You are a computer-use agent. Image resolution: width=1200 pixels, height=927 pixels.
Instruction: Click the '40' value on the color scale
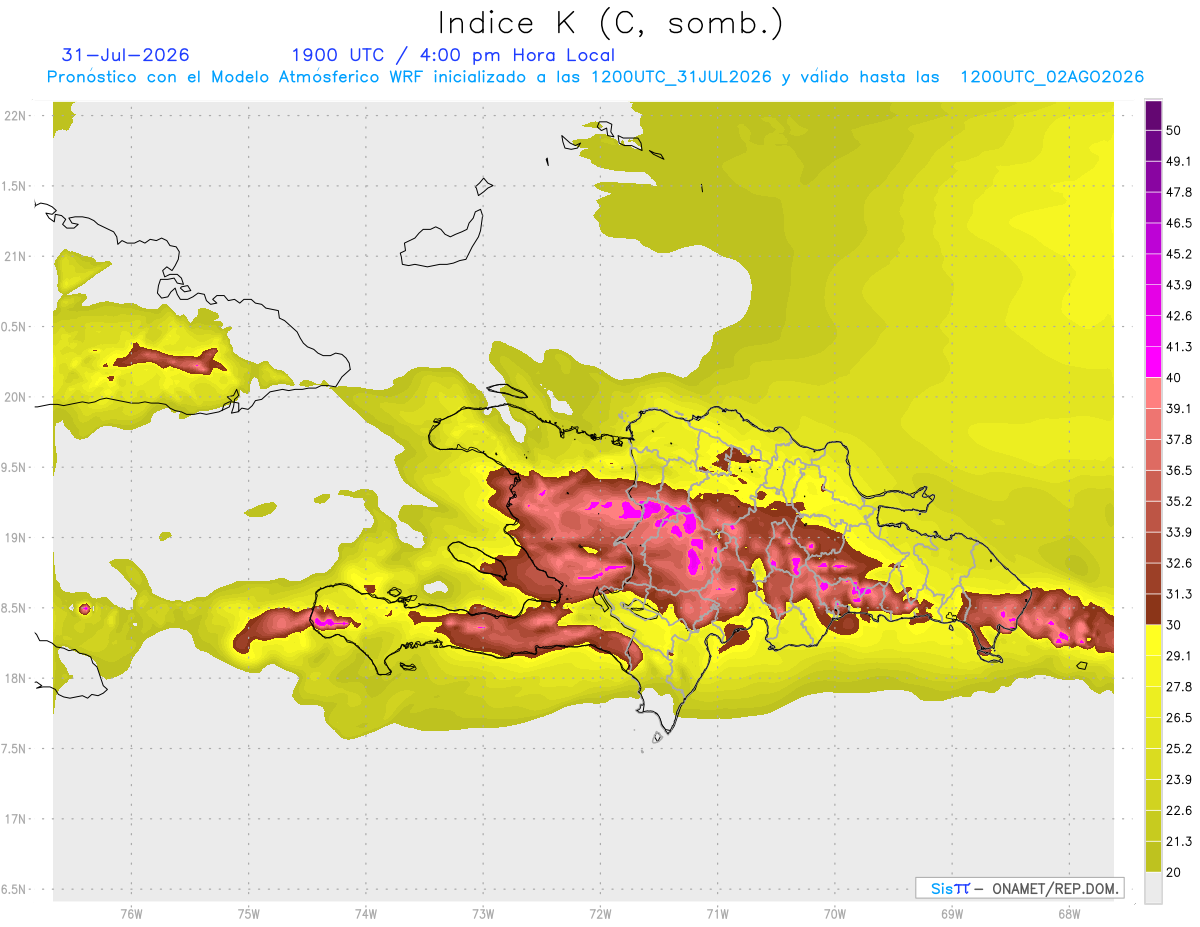coord(1175,378)
